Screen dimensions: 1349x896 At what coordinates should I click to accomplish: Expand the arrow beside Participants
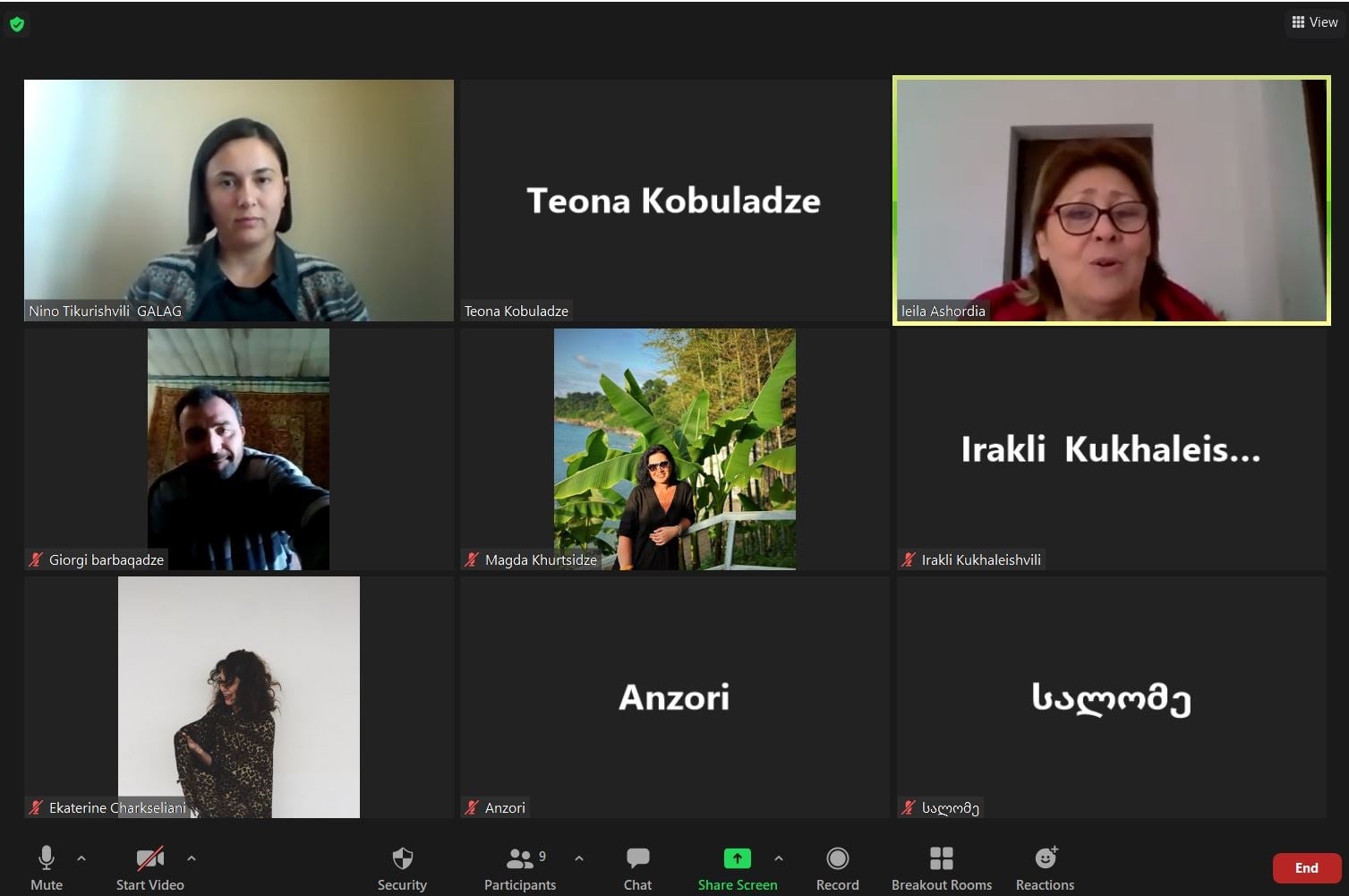pos(579,858)
